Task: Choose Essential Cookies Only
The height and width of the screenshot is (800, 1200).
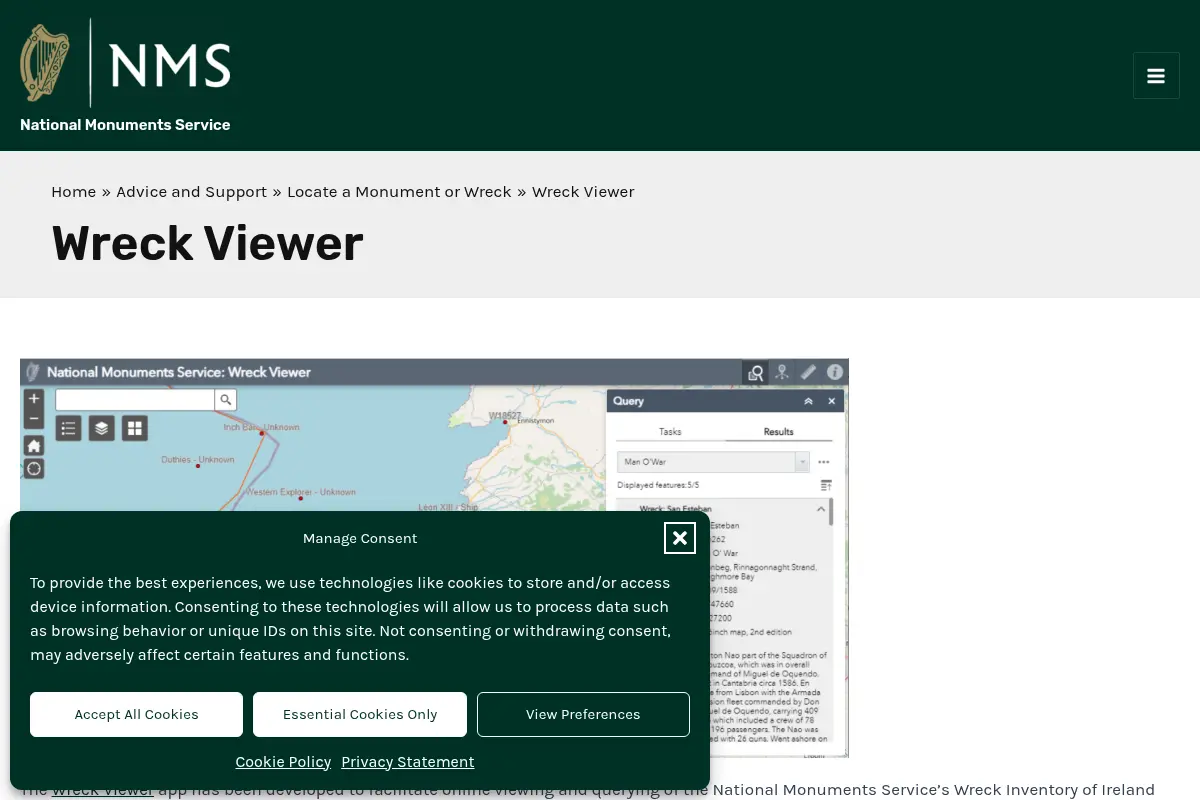Action: (360, 714)
